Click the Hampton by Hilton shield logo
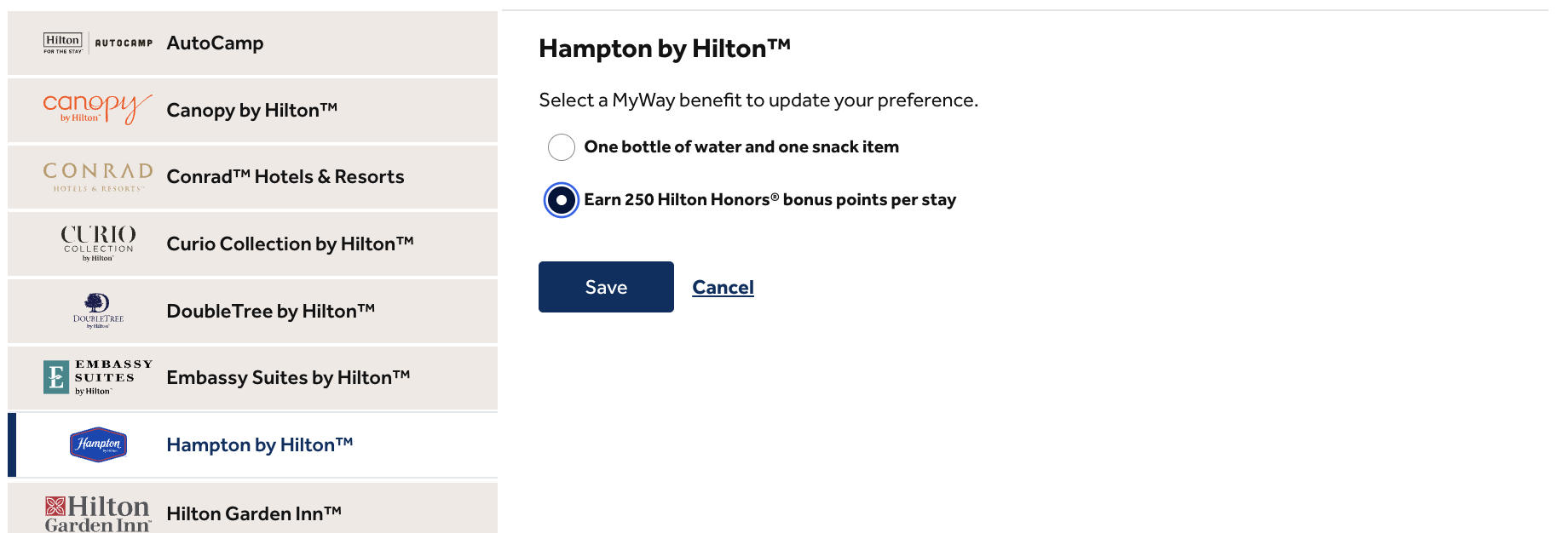1568x533 pixels. pyautogui.click(x=96, y=444)
